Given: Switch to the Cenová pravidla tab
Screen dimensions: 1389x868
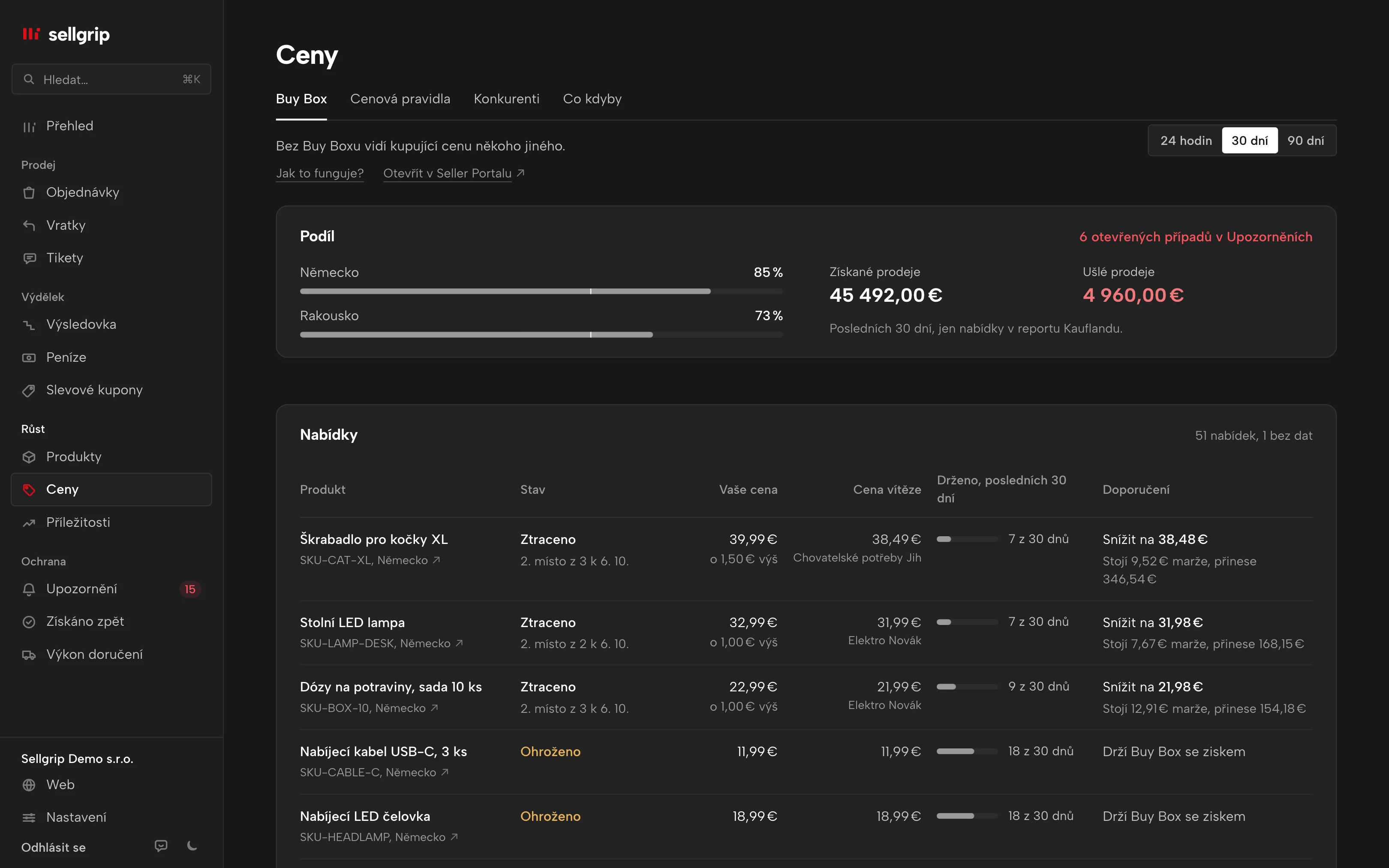Looking at the screenshot, I should (x=400, y=99).
